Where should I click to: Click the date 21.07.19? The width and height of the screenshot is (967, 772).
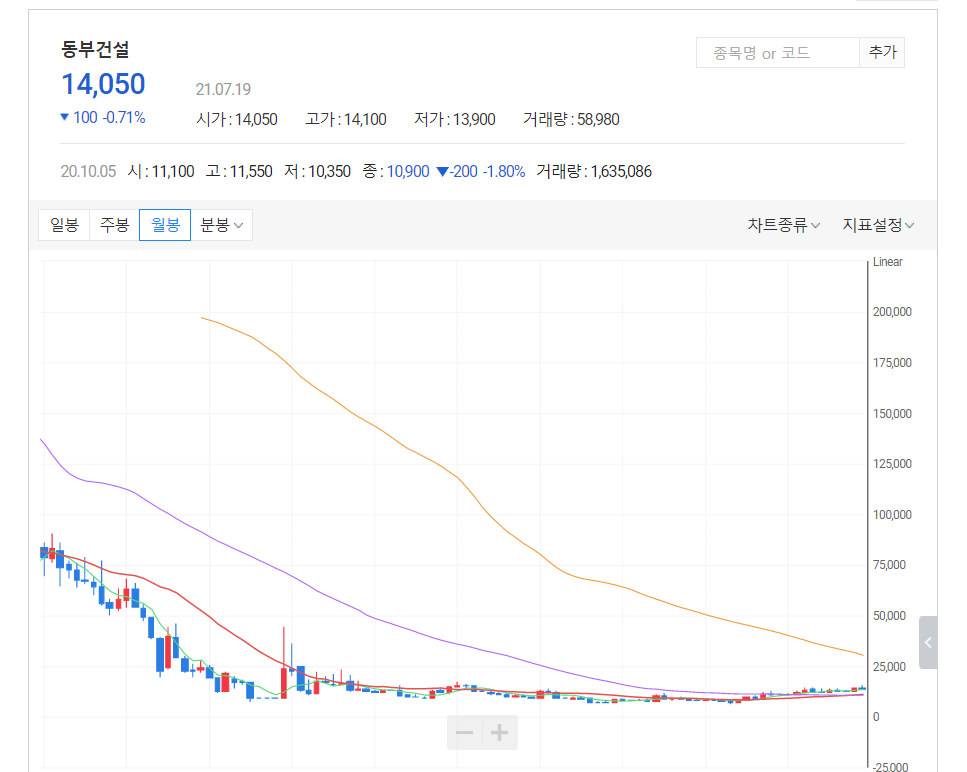click(x=223, y=89)
